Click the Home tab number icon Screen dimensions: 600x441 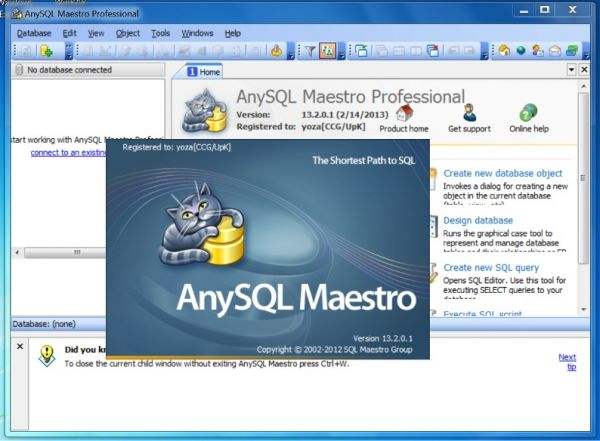click(192, 72)
